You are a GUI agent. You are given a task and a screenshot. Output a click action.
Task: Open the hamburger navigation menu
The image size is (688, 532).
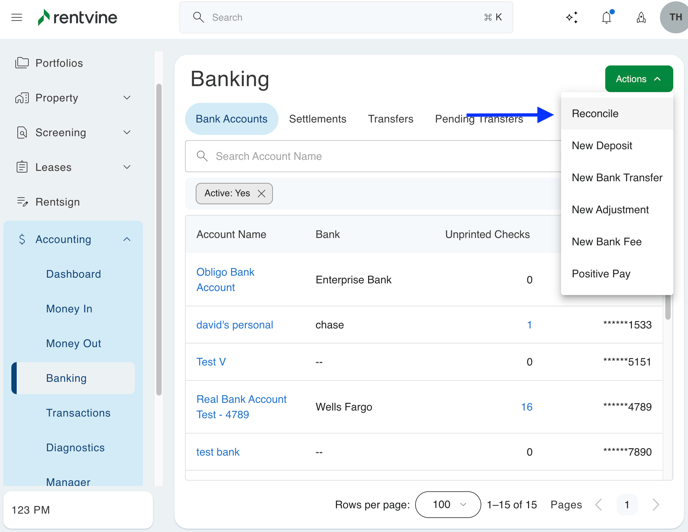click(x=17, y=17)
